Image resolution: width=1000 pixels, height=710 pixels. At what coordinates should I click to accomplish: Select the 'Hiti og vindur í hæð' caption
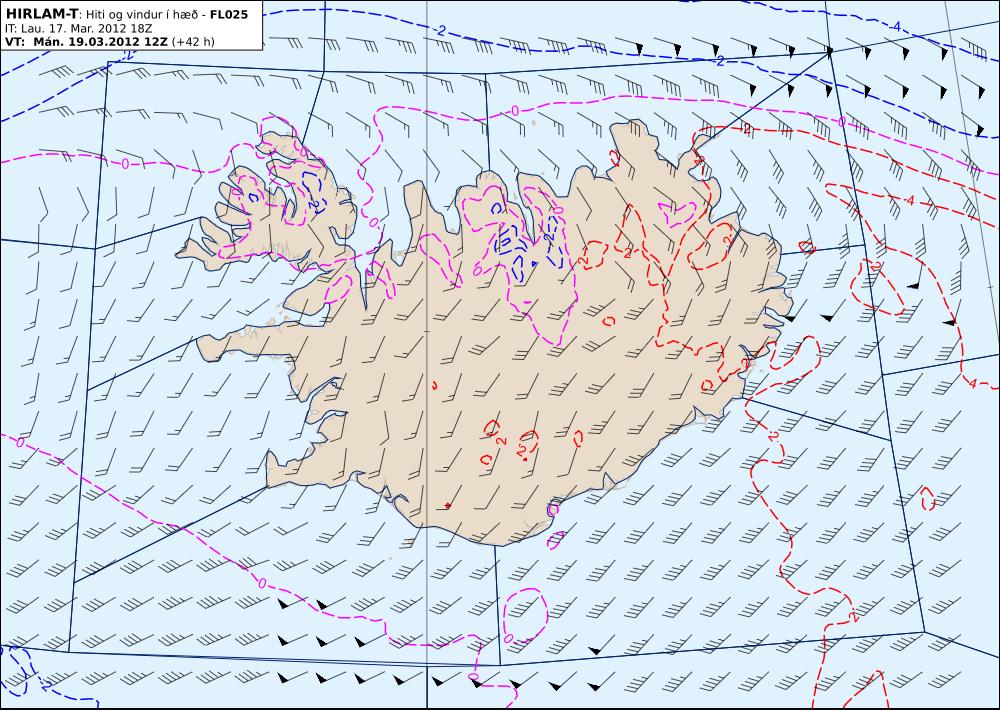(143, 15)
